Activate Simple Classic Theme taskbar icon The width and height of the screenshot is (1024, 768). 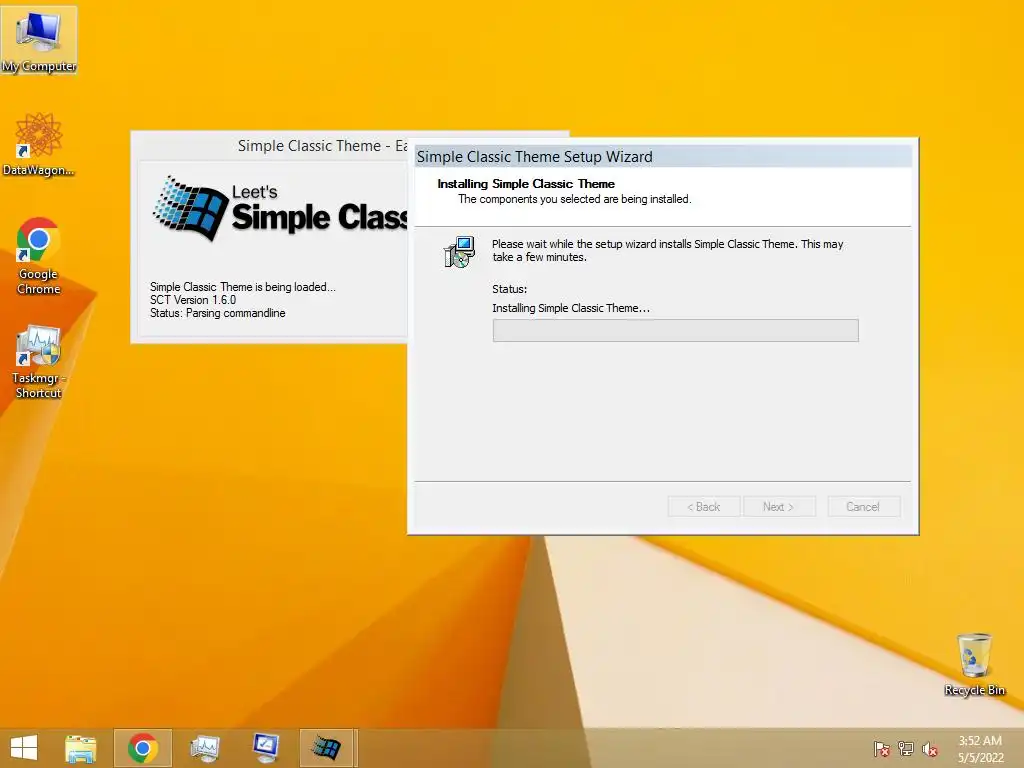click(327, 748)
